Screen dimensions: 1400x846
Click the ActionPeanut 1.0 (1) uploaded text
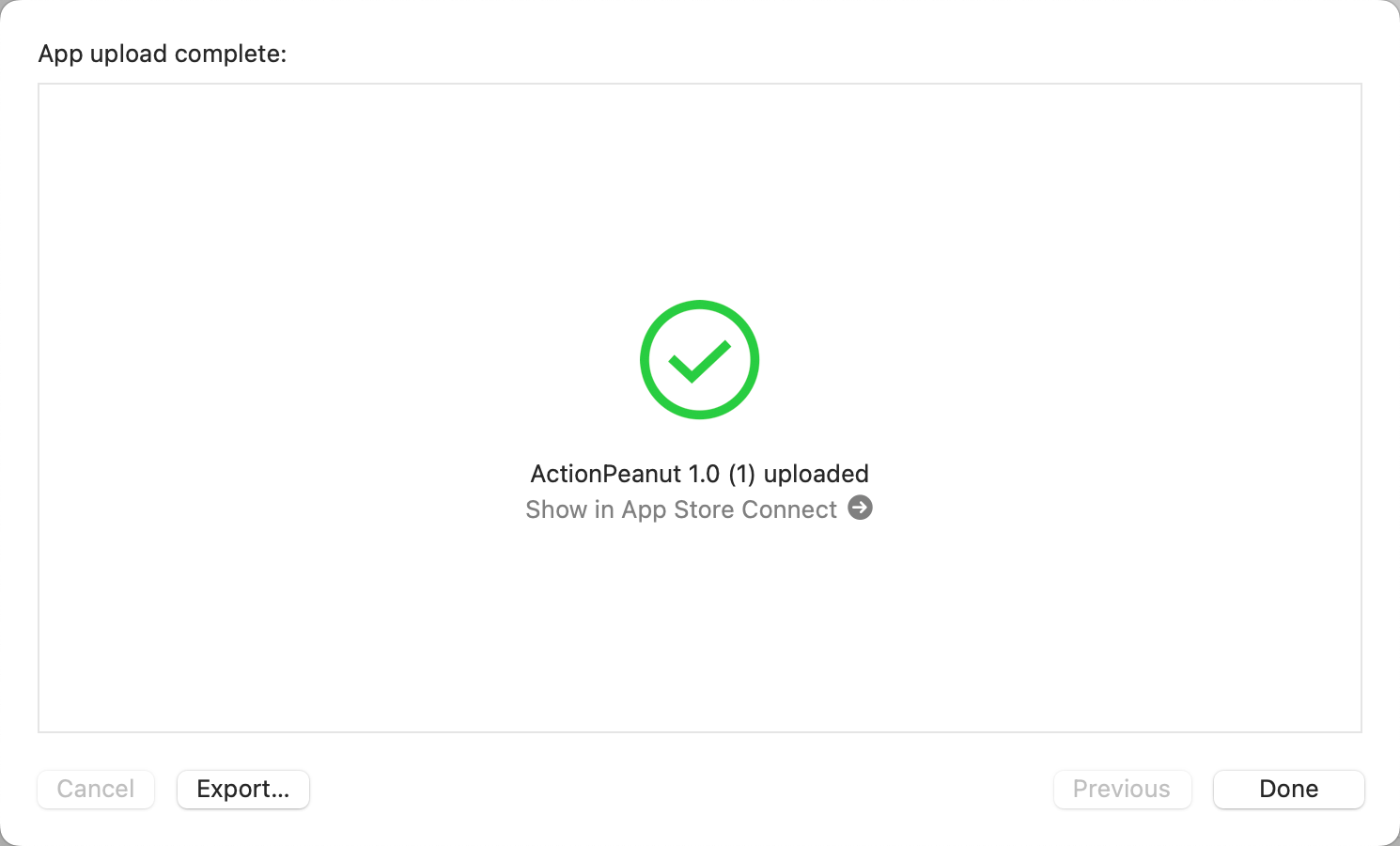(699, 474)
